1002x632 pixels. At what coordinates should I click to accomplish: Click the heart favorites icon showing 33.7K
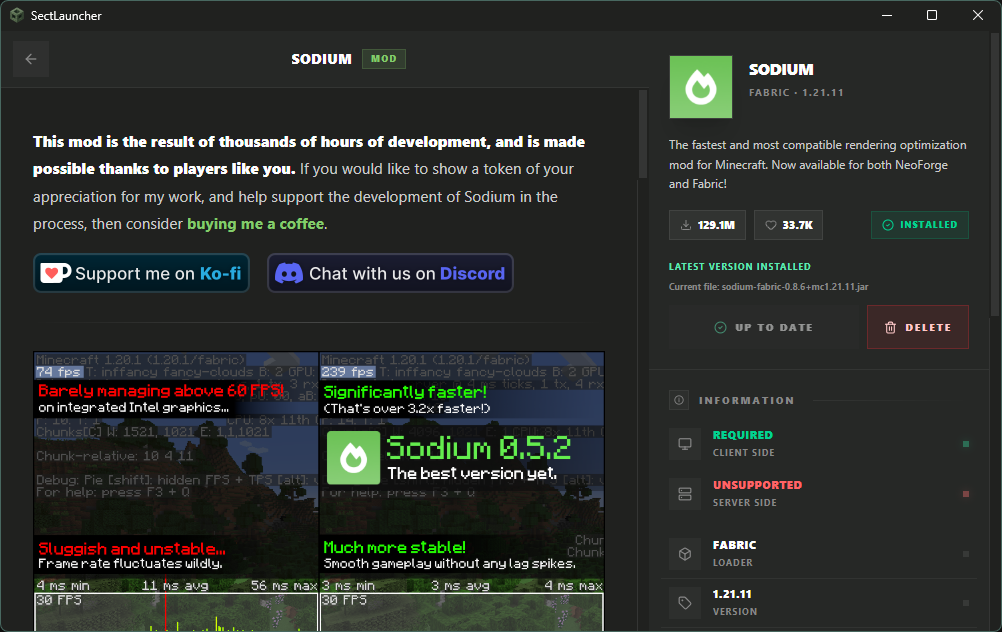771,225
